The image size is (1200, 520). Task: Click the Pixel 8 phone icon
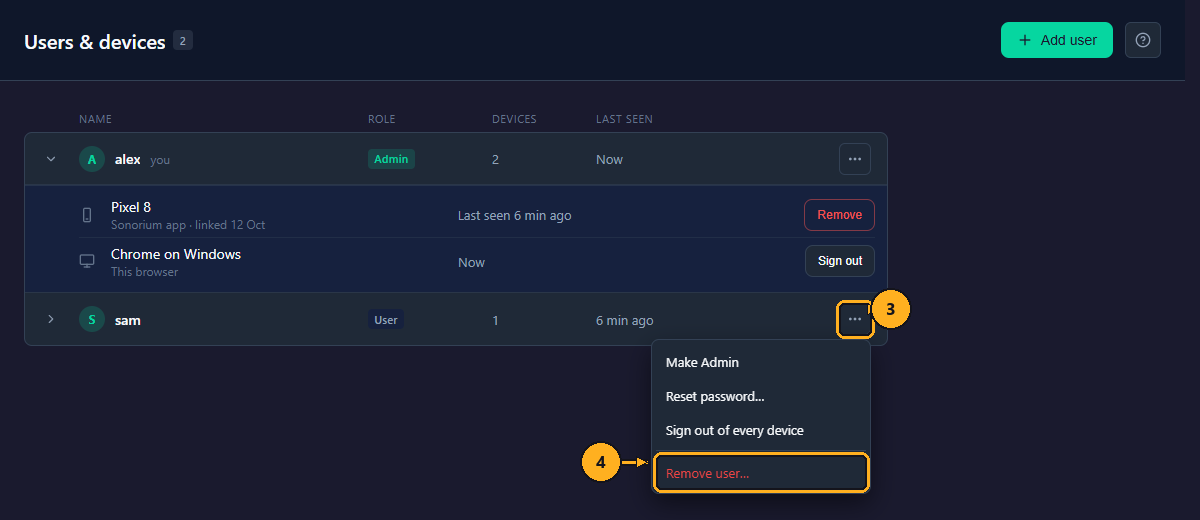[x=87, y=215]
